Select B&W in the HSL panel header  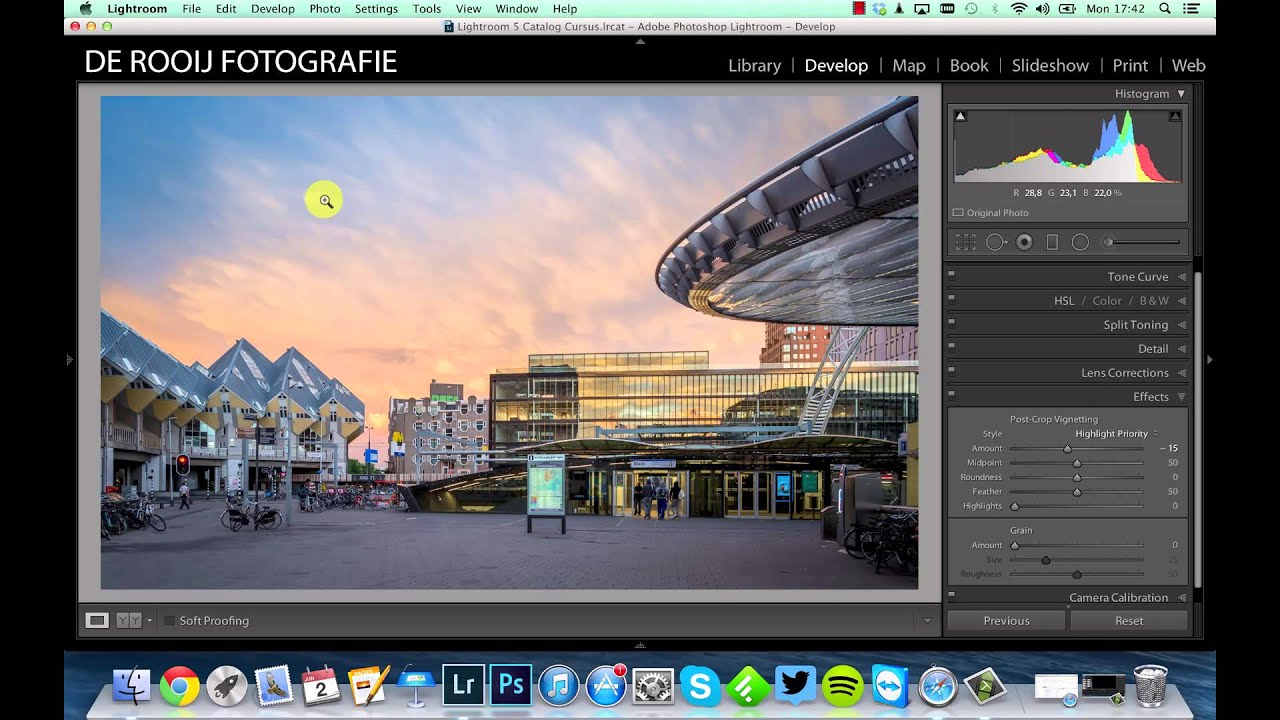click(1154, 301)
